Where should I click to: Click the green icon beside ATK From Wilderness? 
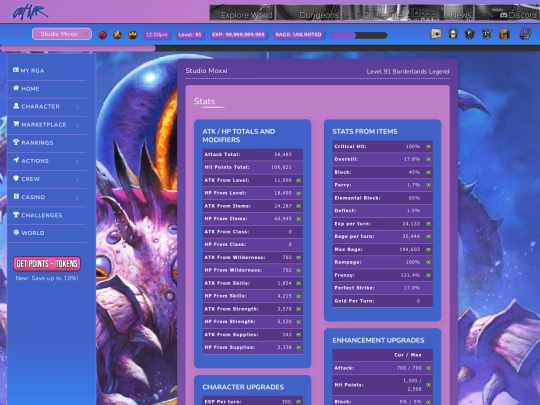pos(299,258)
